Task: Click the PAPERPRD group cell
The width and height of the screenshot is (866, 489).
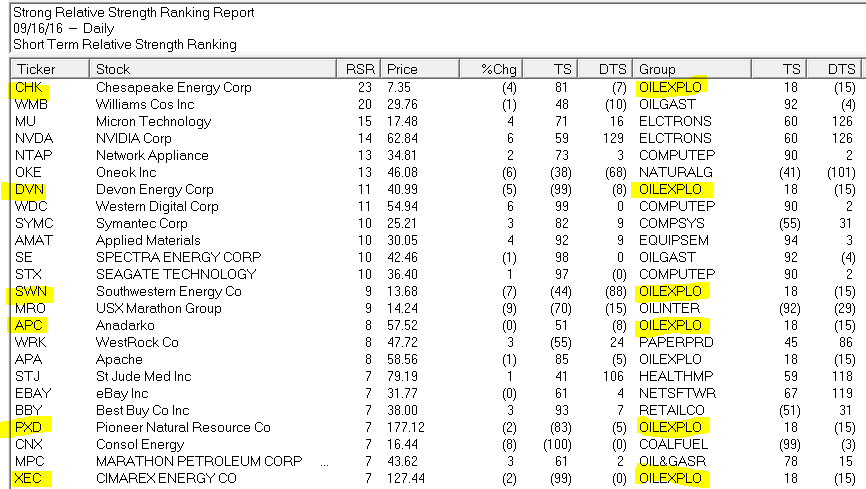Action: (676, 343)
